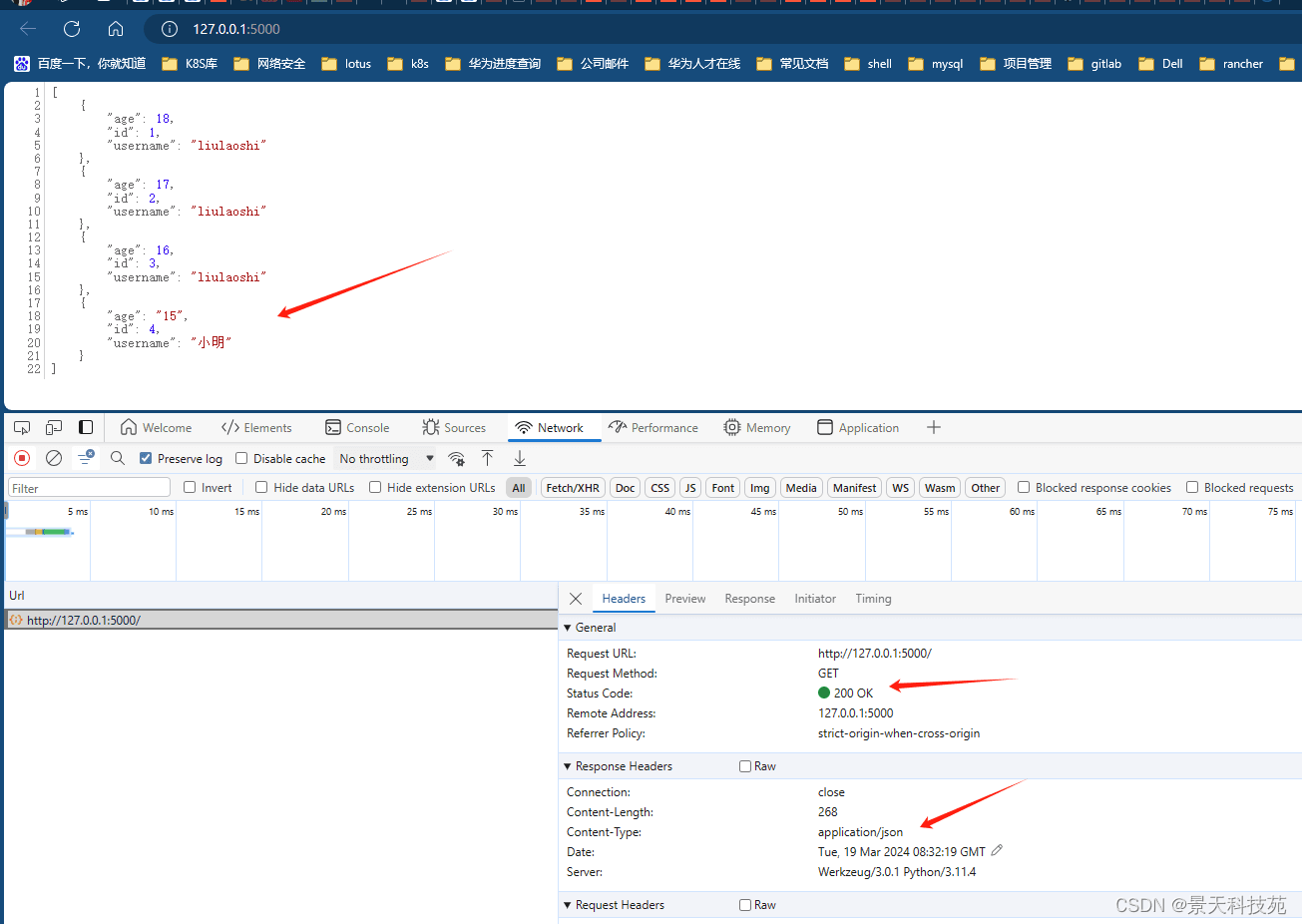Open the inspect element picker tool
This screenshot has height=924, width=1302.
coord(22,427)
